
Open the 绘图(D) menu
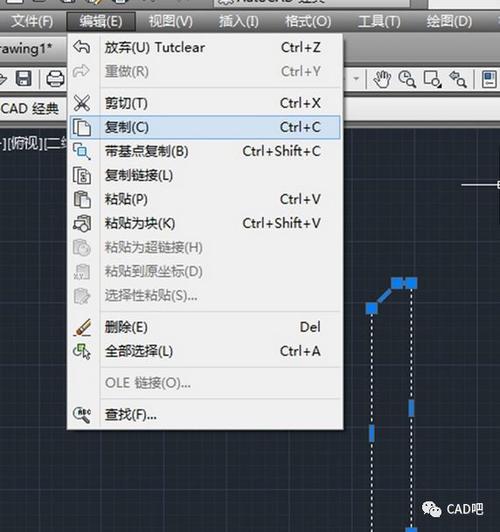coord(449,22)
